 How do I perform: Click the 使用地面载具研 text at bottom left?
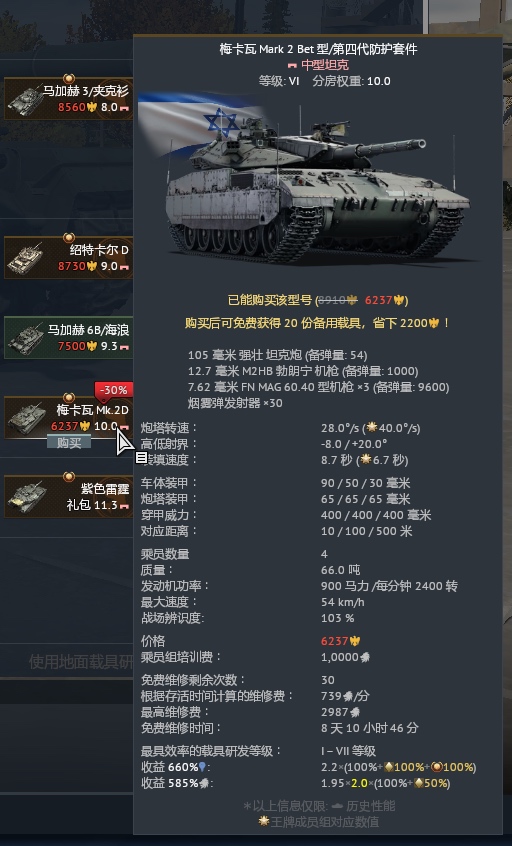click(x=81, y=661)
